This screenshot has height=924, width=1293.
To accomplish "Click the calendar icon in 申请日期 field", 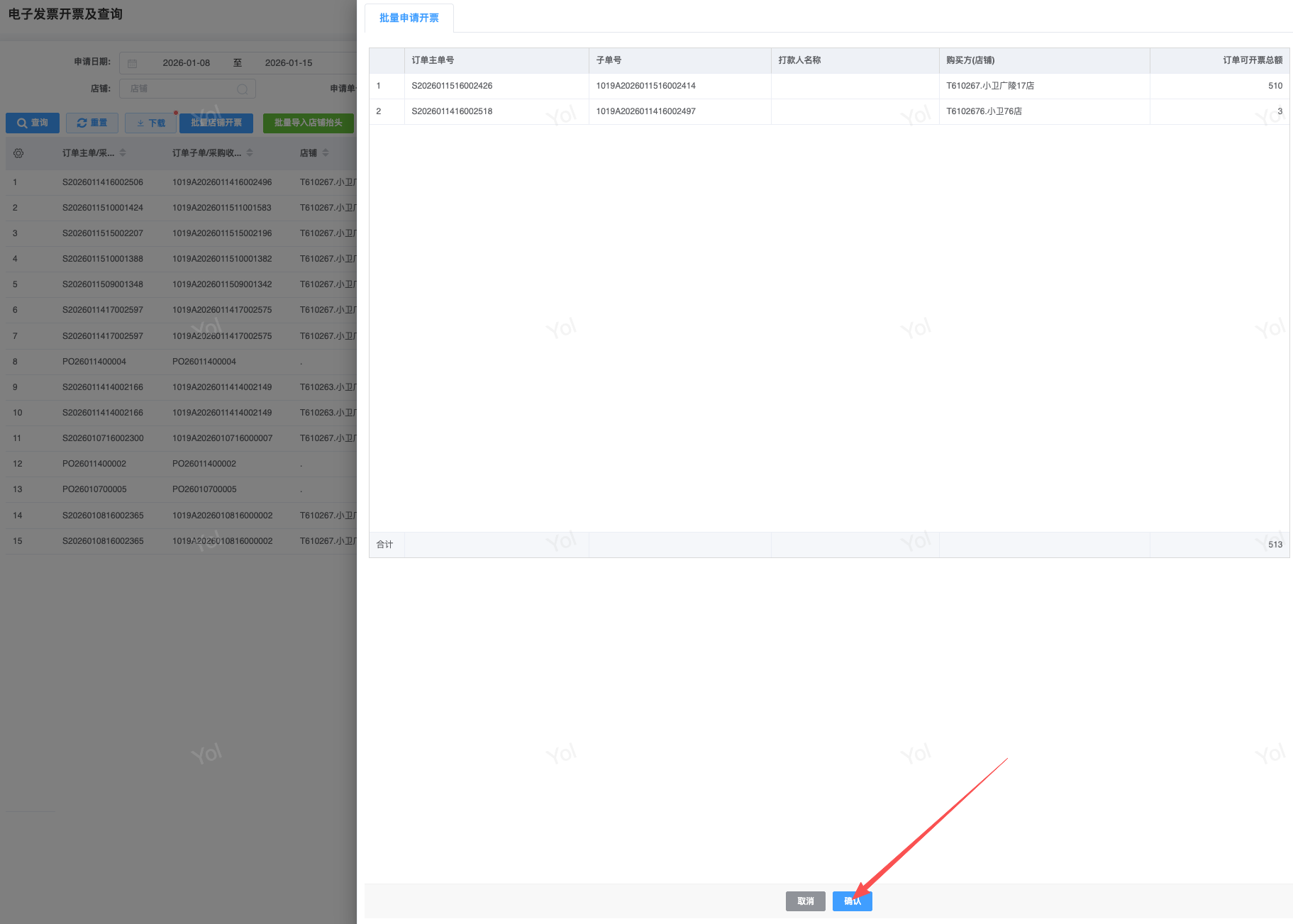I will (x=133, y=63).
